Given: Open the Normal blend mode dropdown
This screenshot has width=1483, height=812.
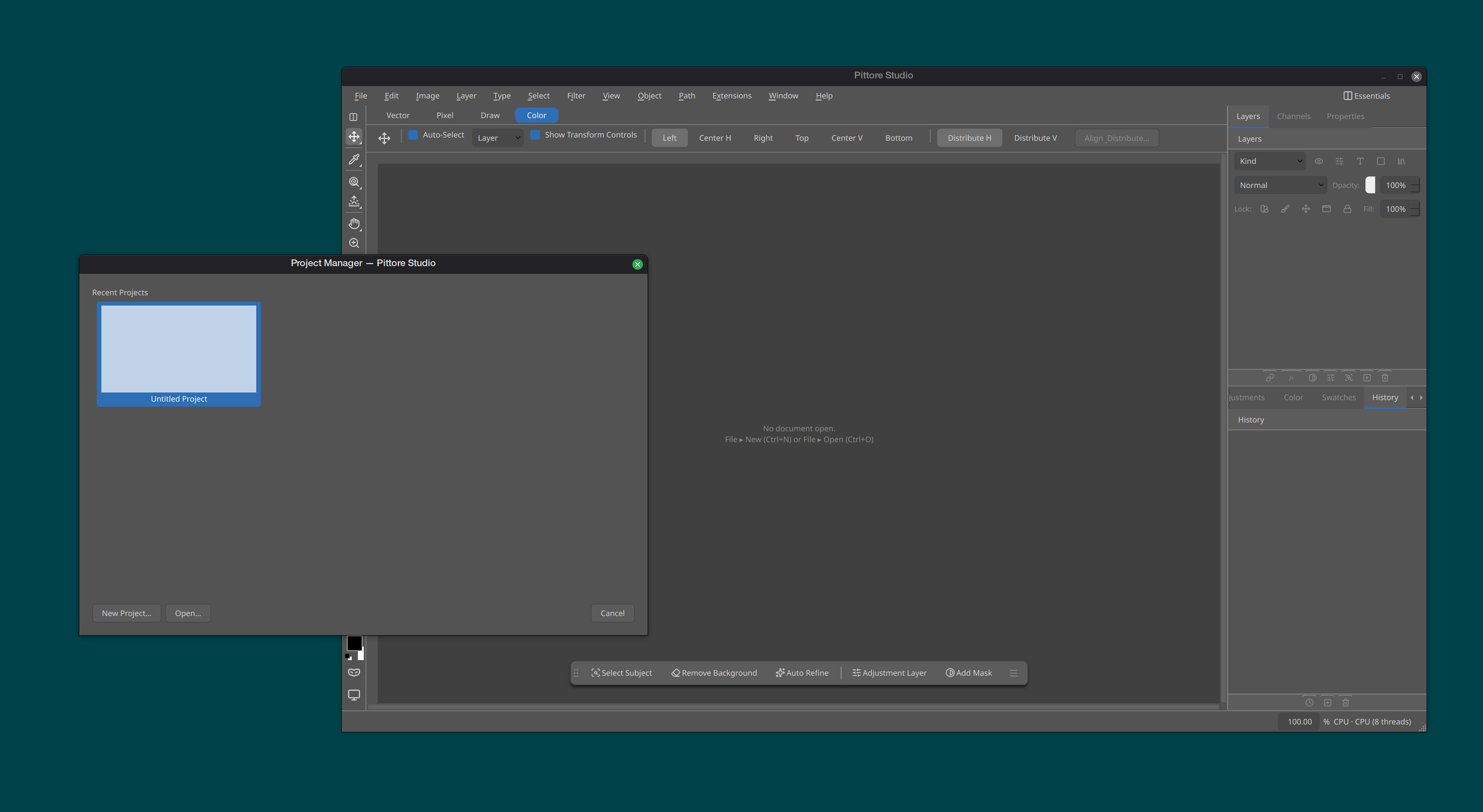Looking at the screenshot, I should (1280, 185).
